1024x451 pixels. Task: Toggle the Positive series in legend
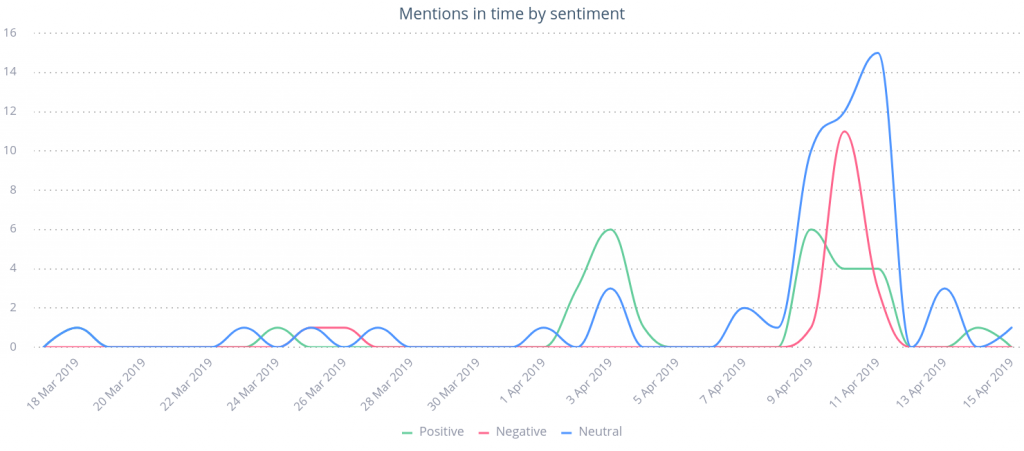pos(441,431)
